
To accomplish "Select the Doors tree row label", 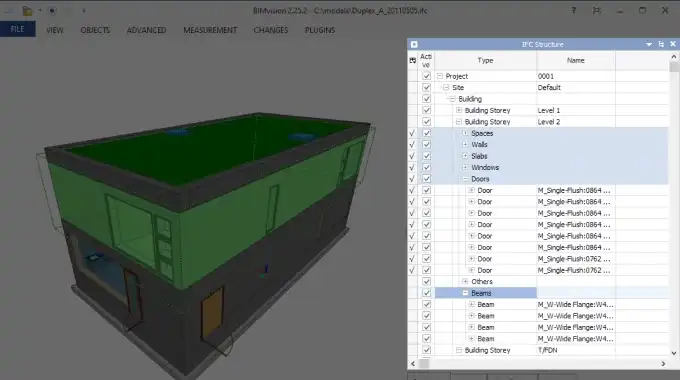I will coord(480,179).
